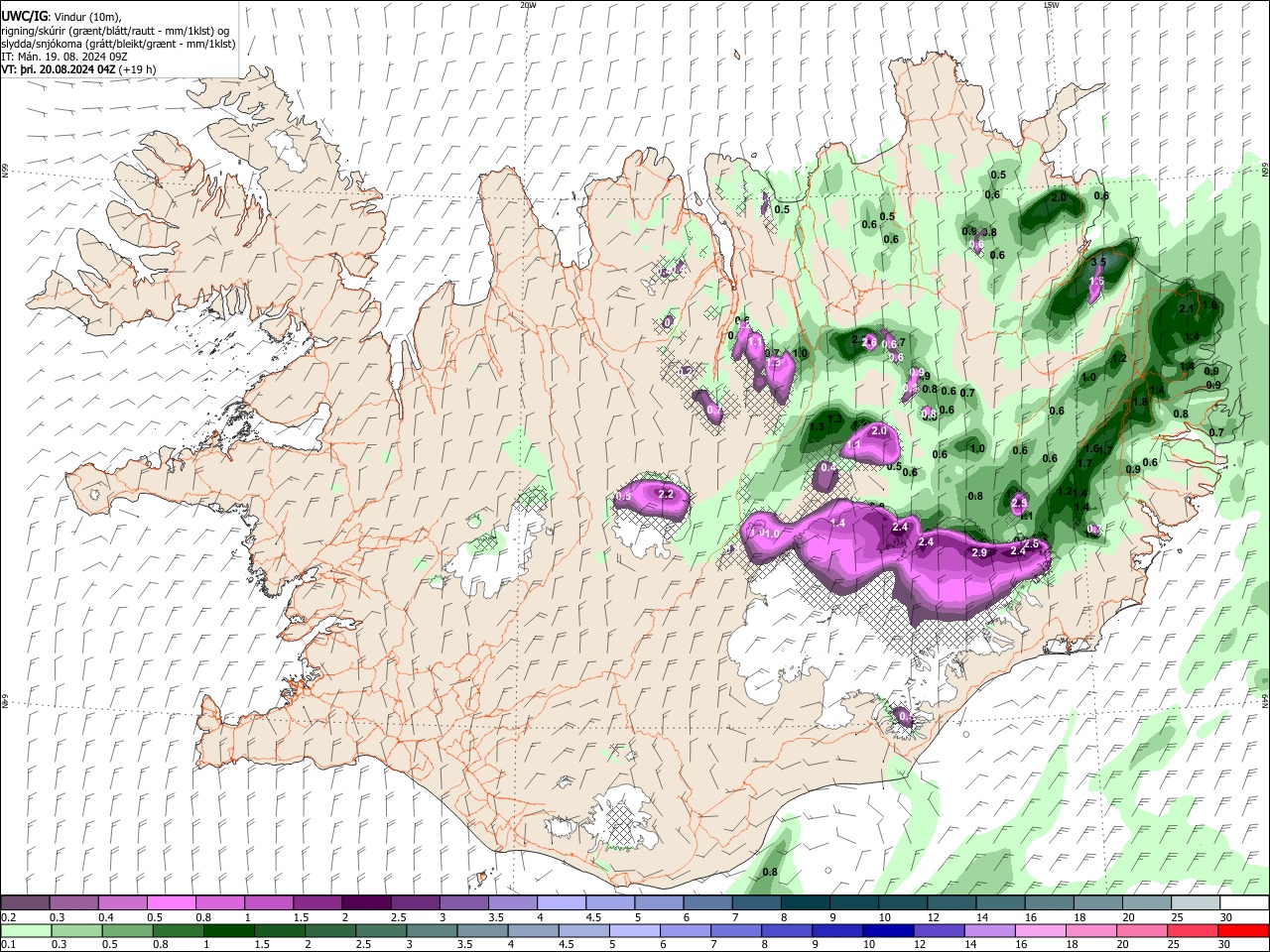Click the 'VT: þri. 20.08.2024 04Z' valid time
Screen dimensions: 1270x952
(58, 70)
